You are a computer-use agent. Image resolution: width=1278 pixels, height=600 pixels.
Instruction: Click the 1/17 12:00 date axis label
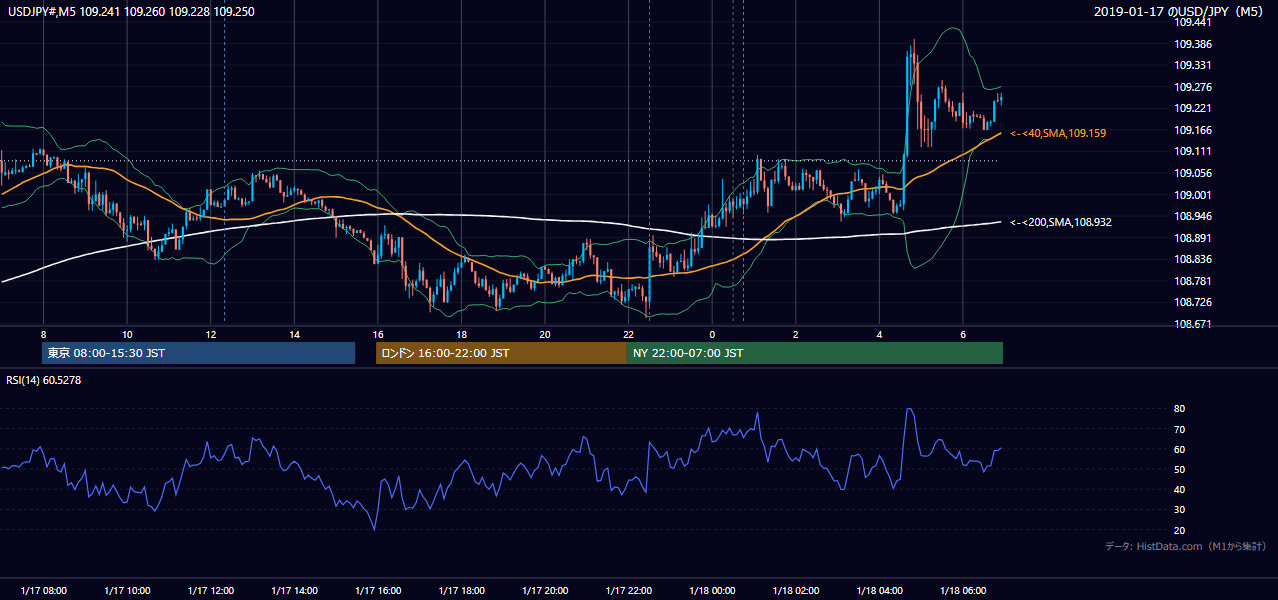click(x=211, y=591)
